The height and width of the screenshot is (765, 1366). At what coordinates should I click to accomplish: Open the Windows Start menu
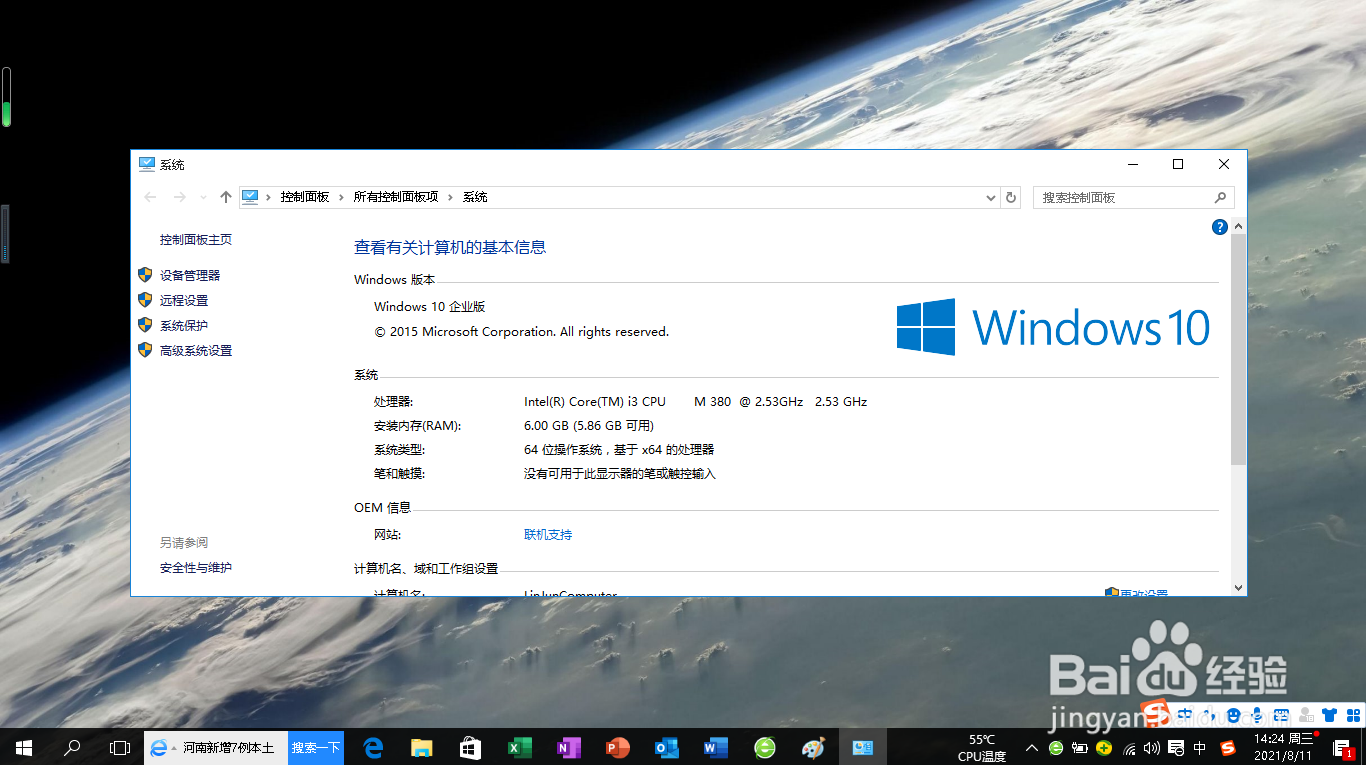coord(24,747)
